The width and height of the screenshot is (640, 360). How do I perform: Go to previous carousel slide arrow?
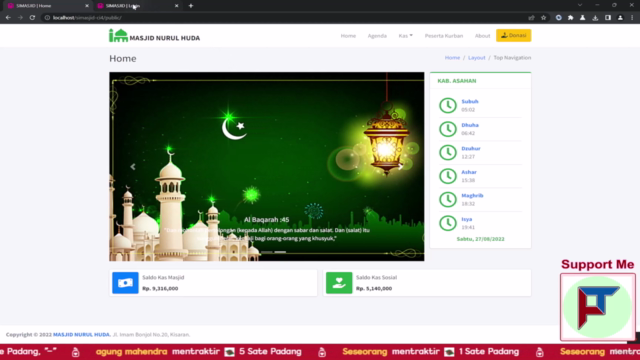tap(133, 167)
